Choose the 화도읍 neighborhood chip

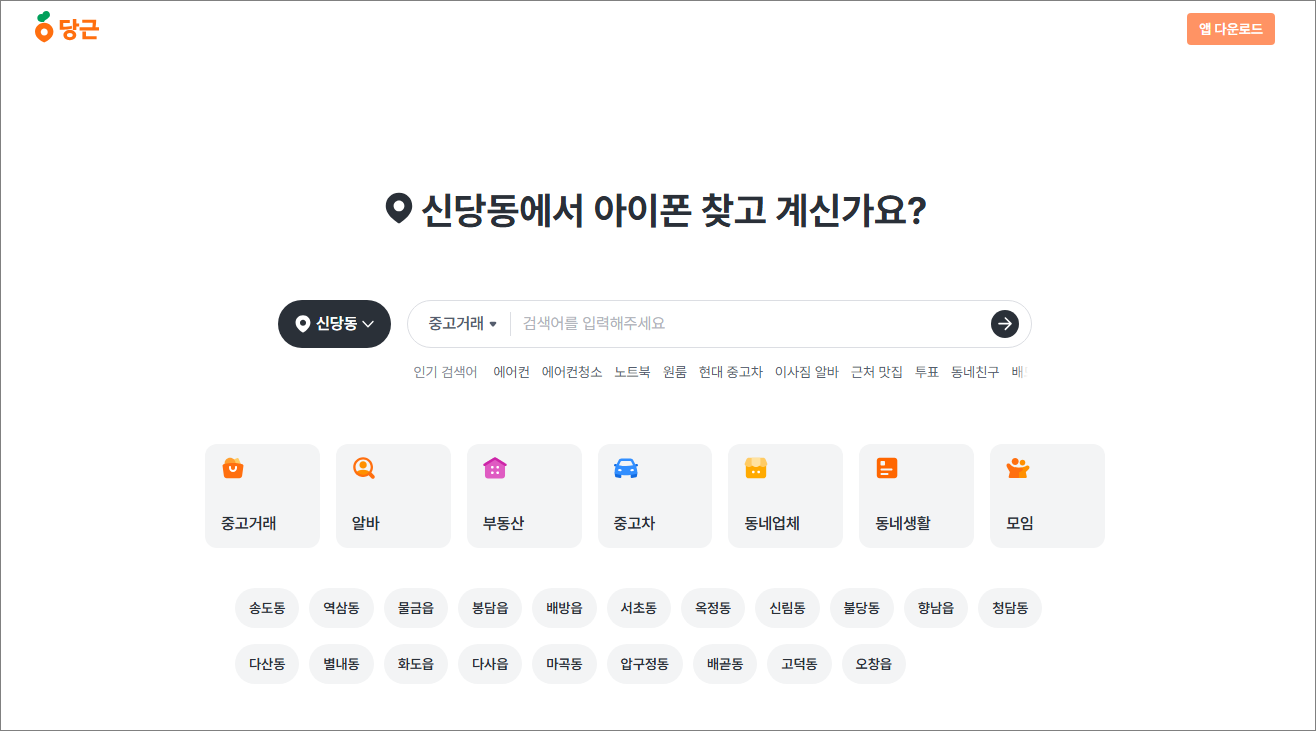[x=416, y=664]
